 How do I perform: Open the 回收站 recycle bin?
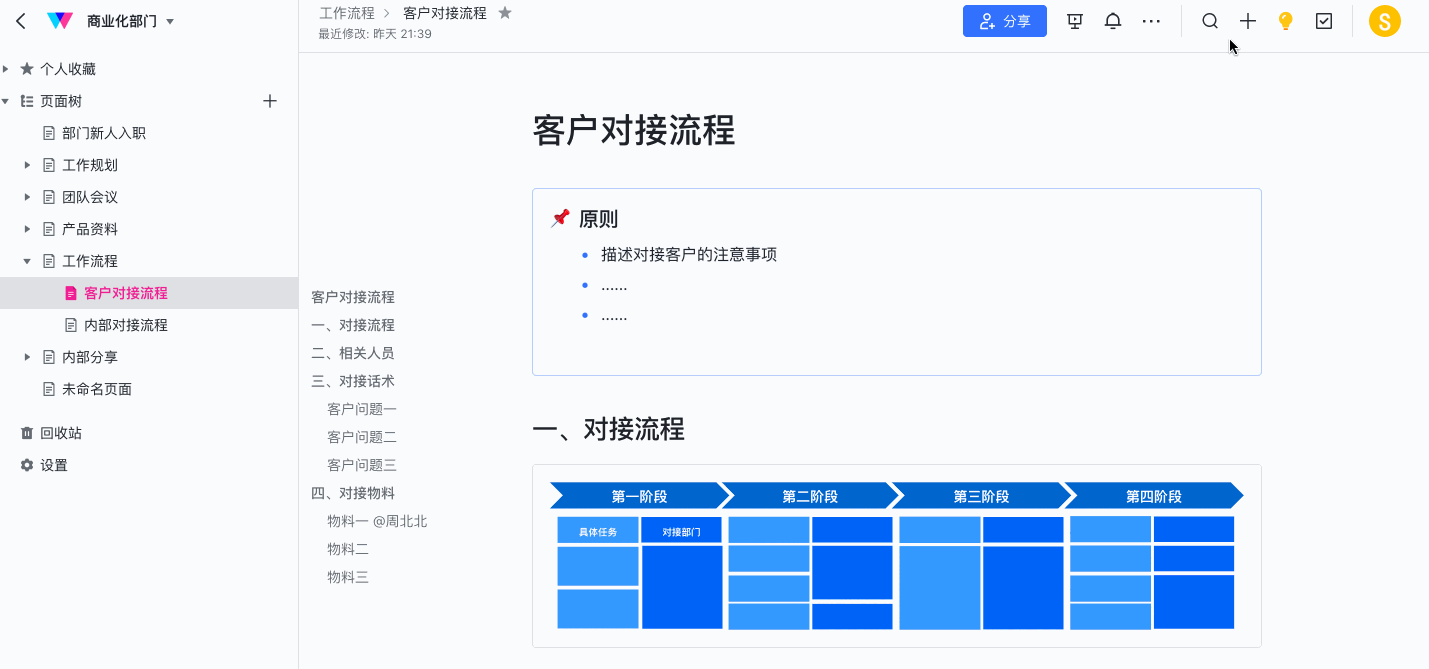[61, 433]
